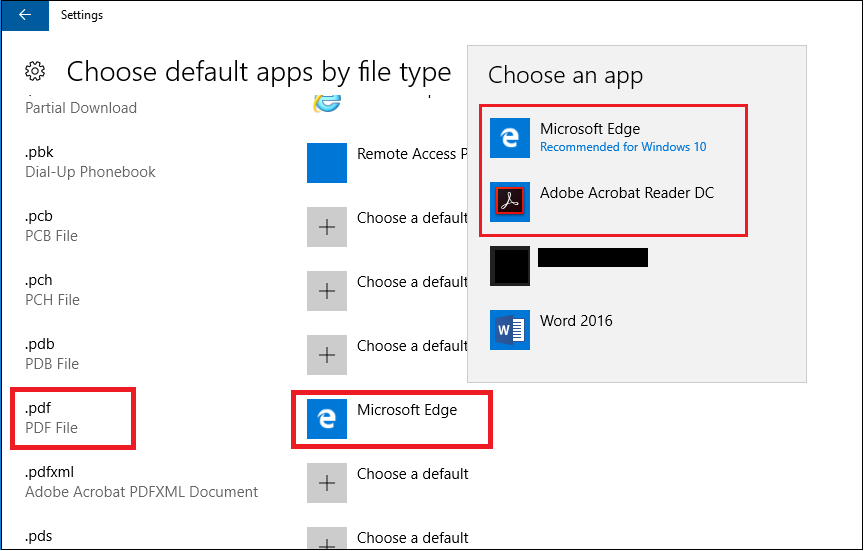Viewport: 864px width, 551px height.
Task: Click the 'PCB File' description
Action: (x=51, y=236)
